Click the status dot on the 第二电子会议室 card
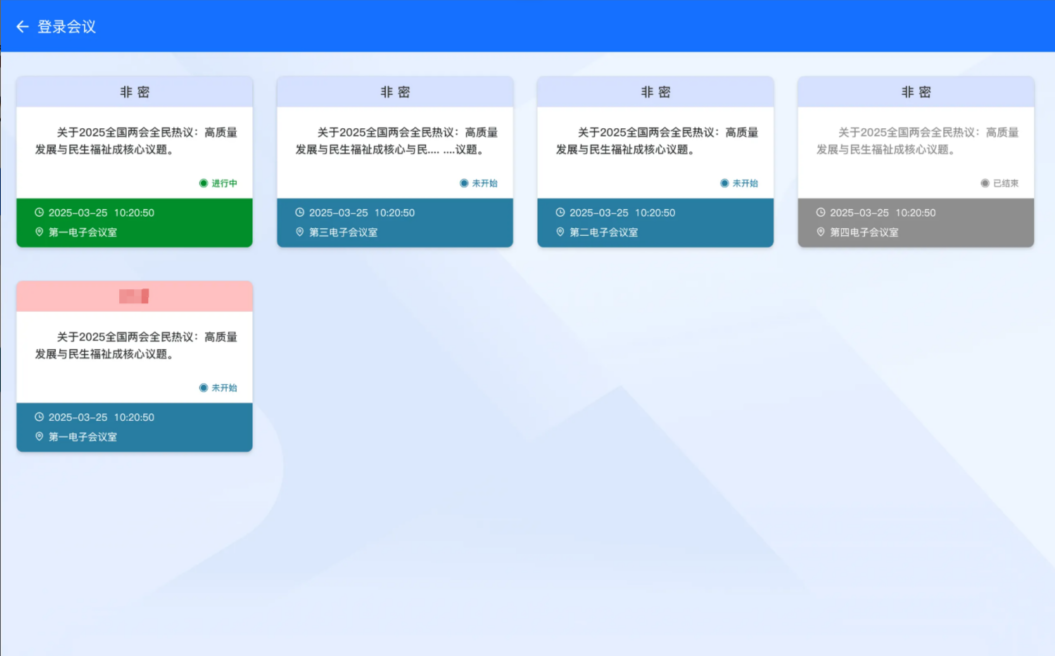1055x656 pixels. pos(724,183)
